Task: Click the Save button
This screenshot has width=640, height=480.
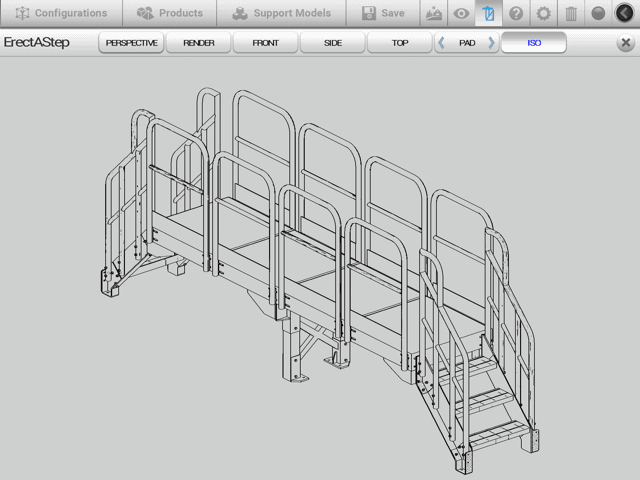Action: (383, 14)
